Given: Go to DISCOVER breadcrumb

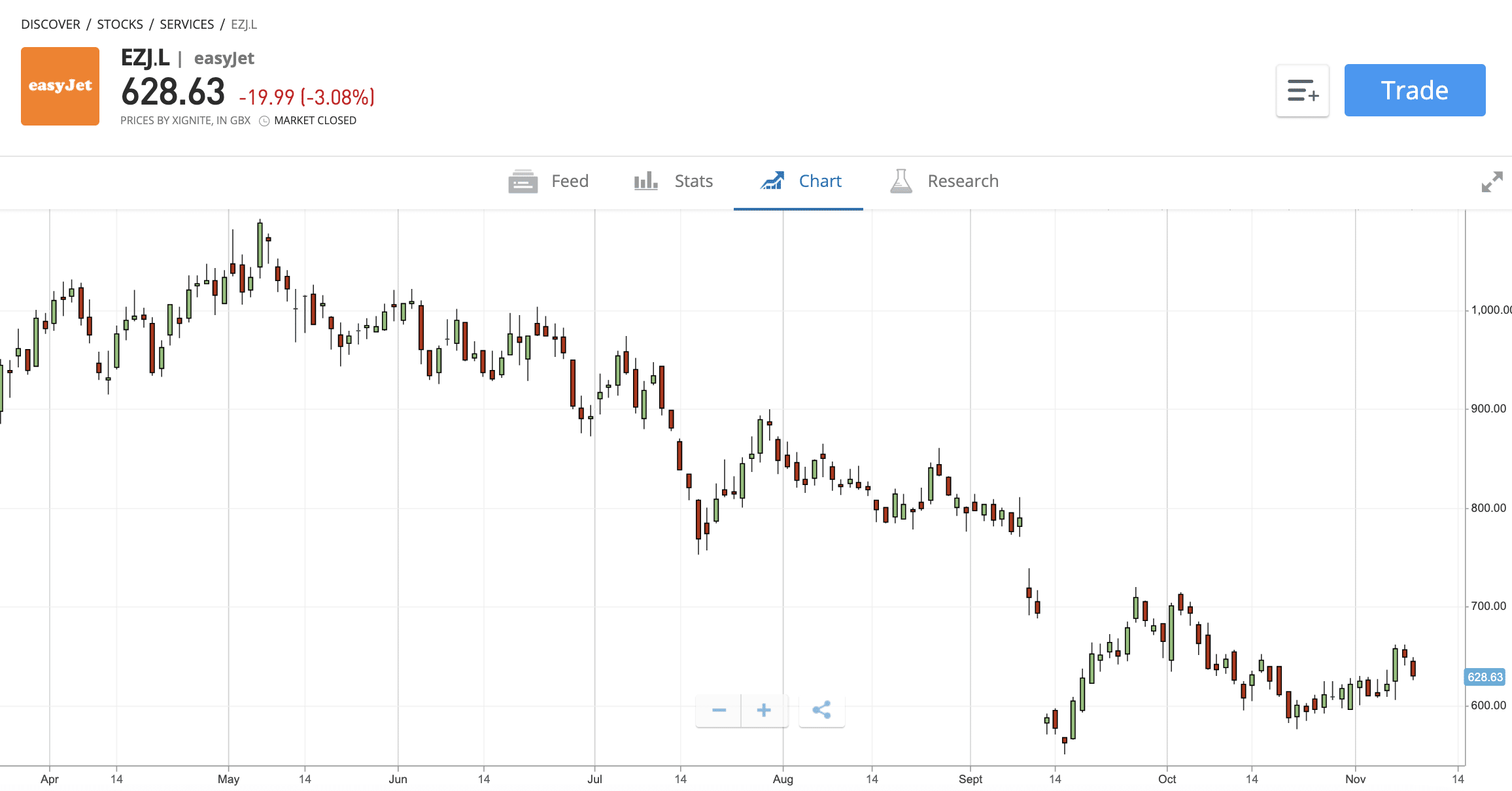Looking at the screenshot, I should point(50,24).
